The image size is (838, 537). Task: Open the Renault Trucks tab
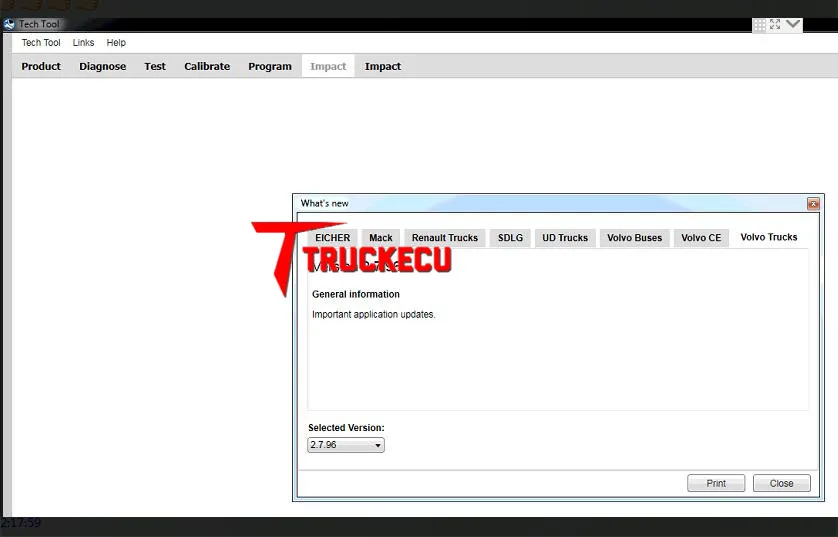445,238
